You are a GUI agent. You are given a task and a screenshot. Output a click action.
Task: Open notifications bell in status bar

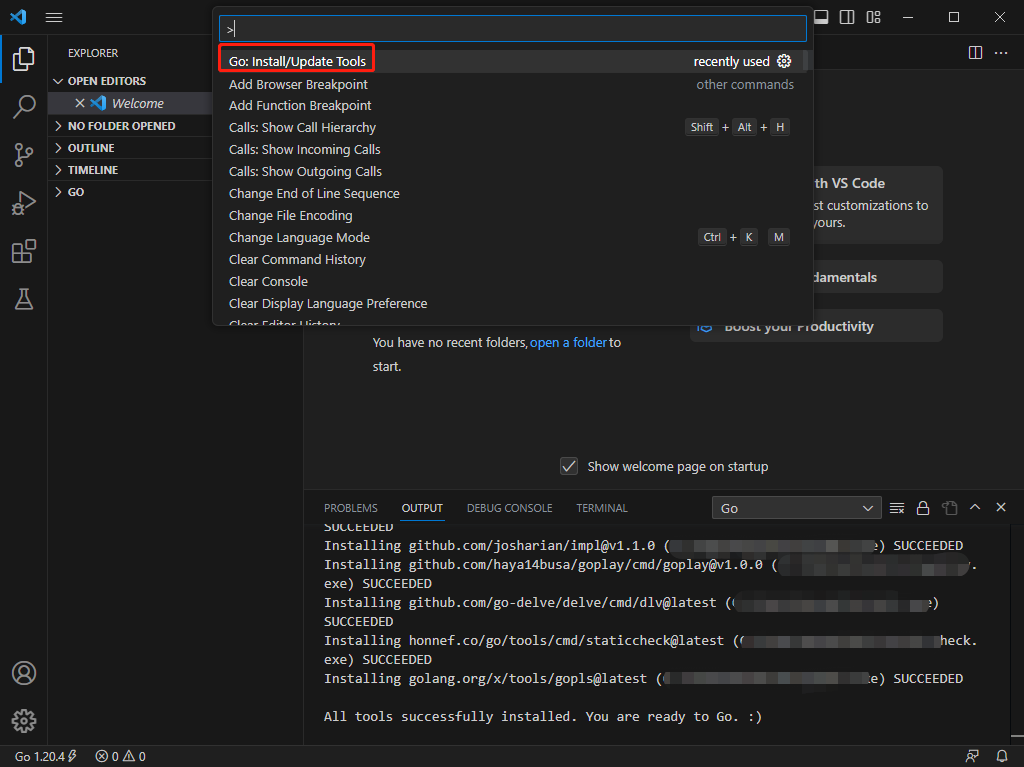[x=1002, y=757]
